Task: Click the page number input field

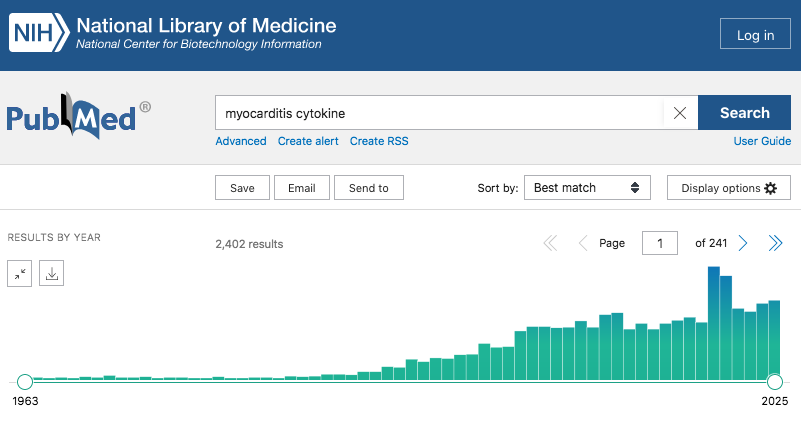Action: (x=660, y=243)
